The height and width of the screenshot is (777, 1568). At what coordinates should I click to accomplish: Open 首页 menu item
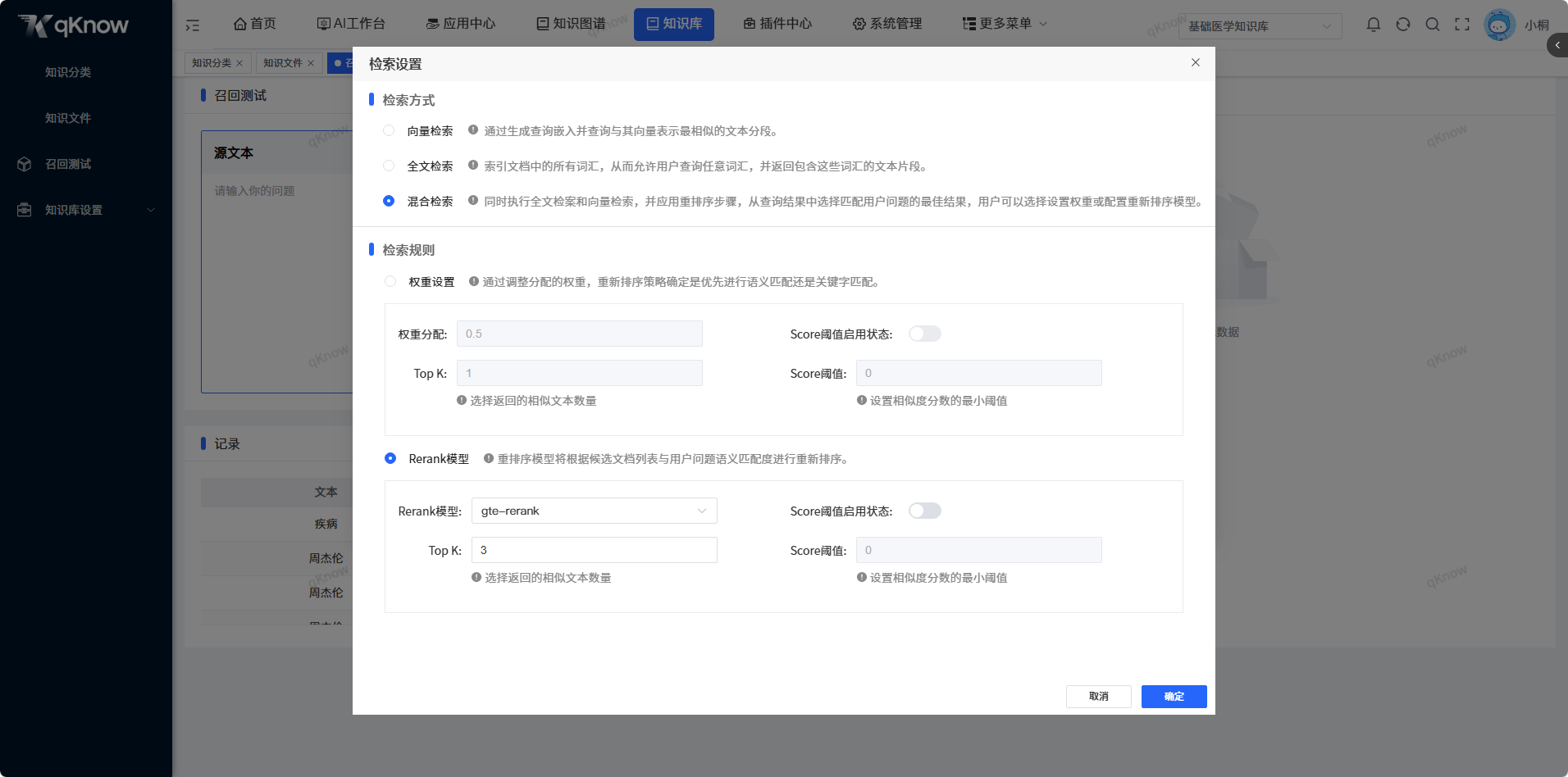point(255,24)
